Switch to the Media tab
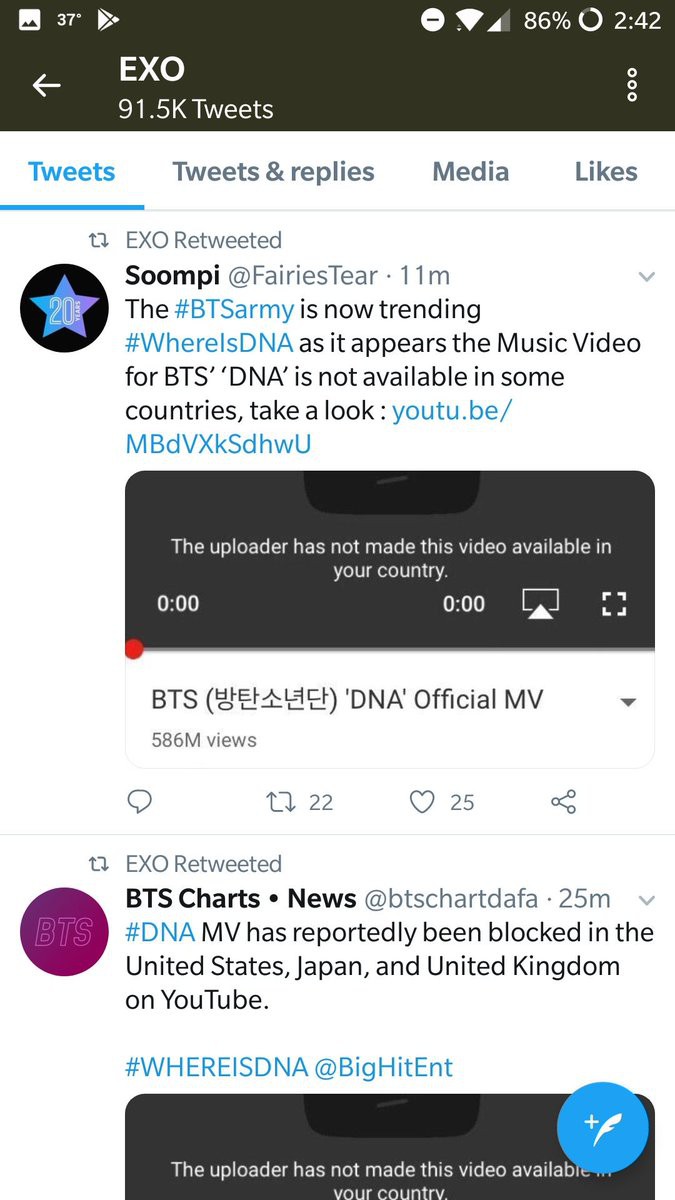This screenshot has height=1200, width=675. 470,172
